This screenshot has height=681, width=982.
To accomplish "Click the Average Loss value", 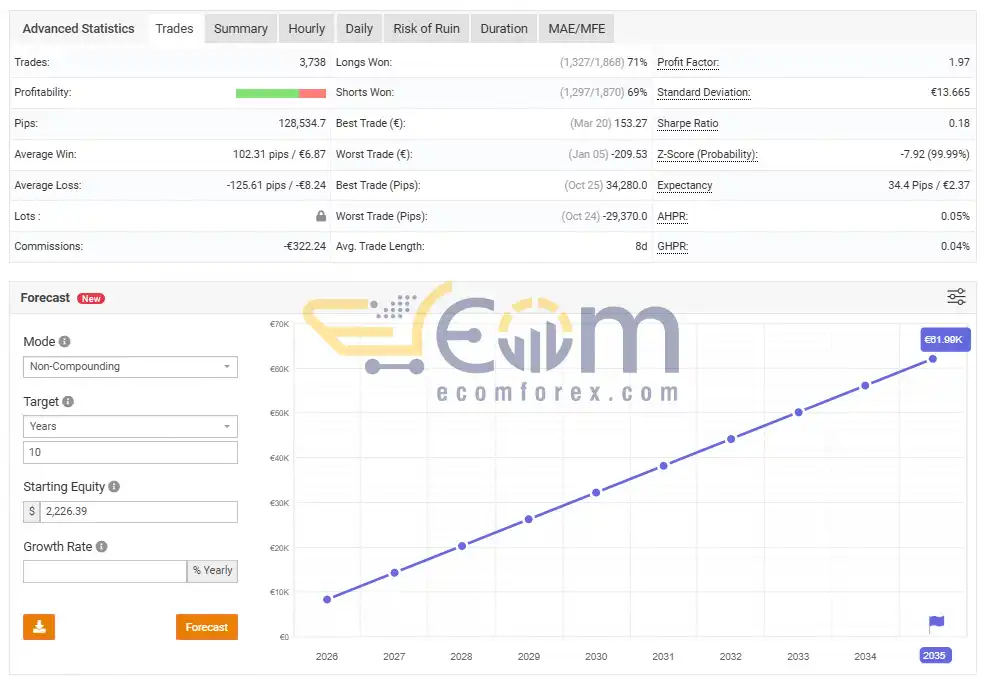I will pos(276,185).
